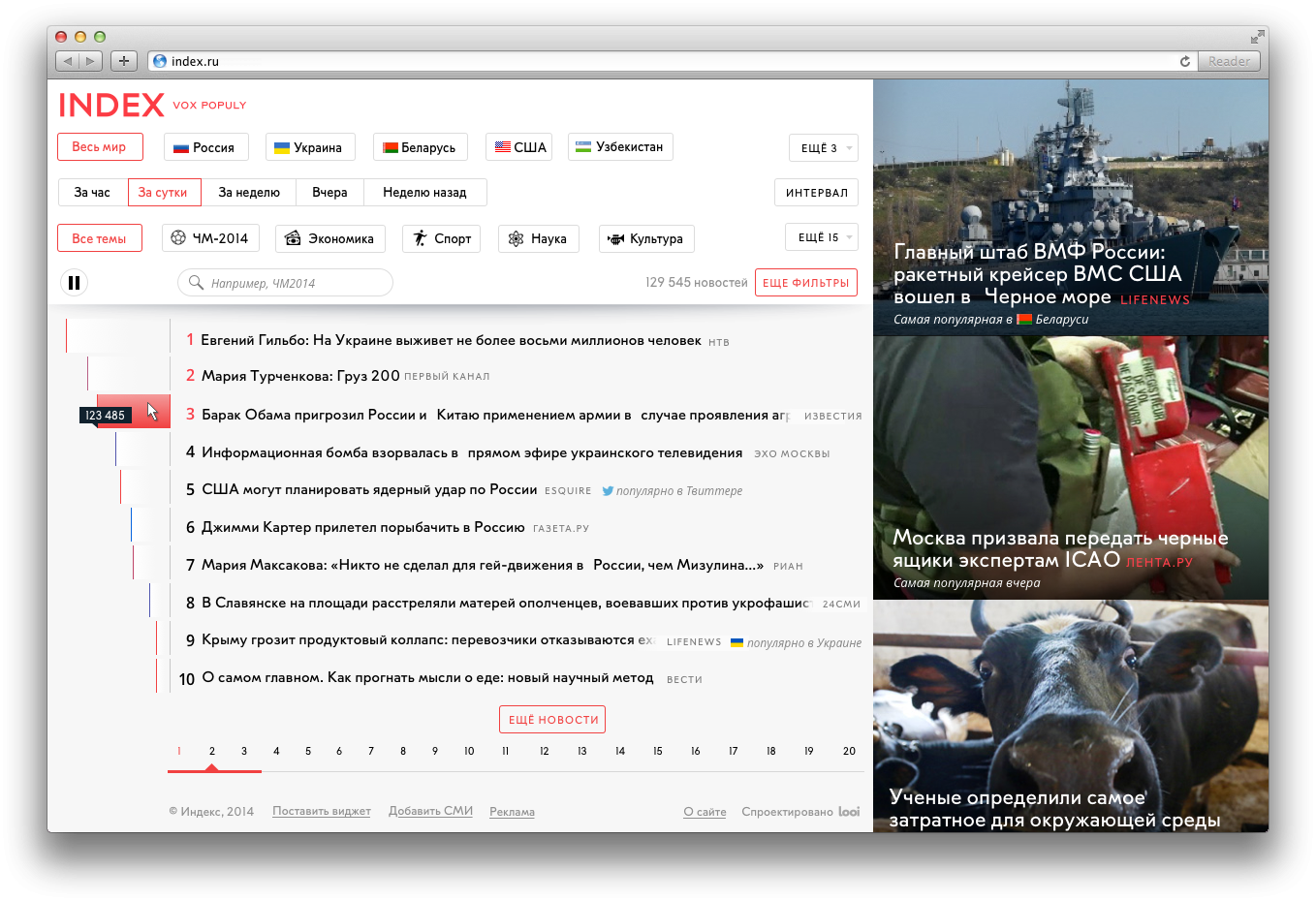Viewport: 1316px width, 901px height.
Task: Click the Спорт runner icon
Action: coord(420,238)
